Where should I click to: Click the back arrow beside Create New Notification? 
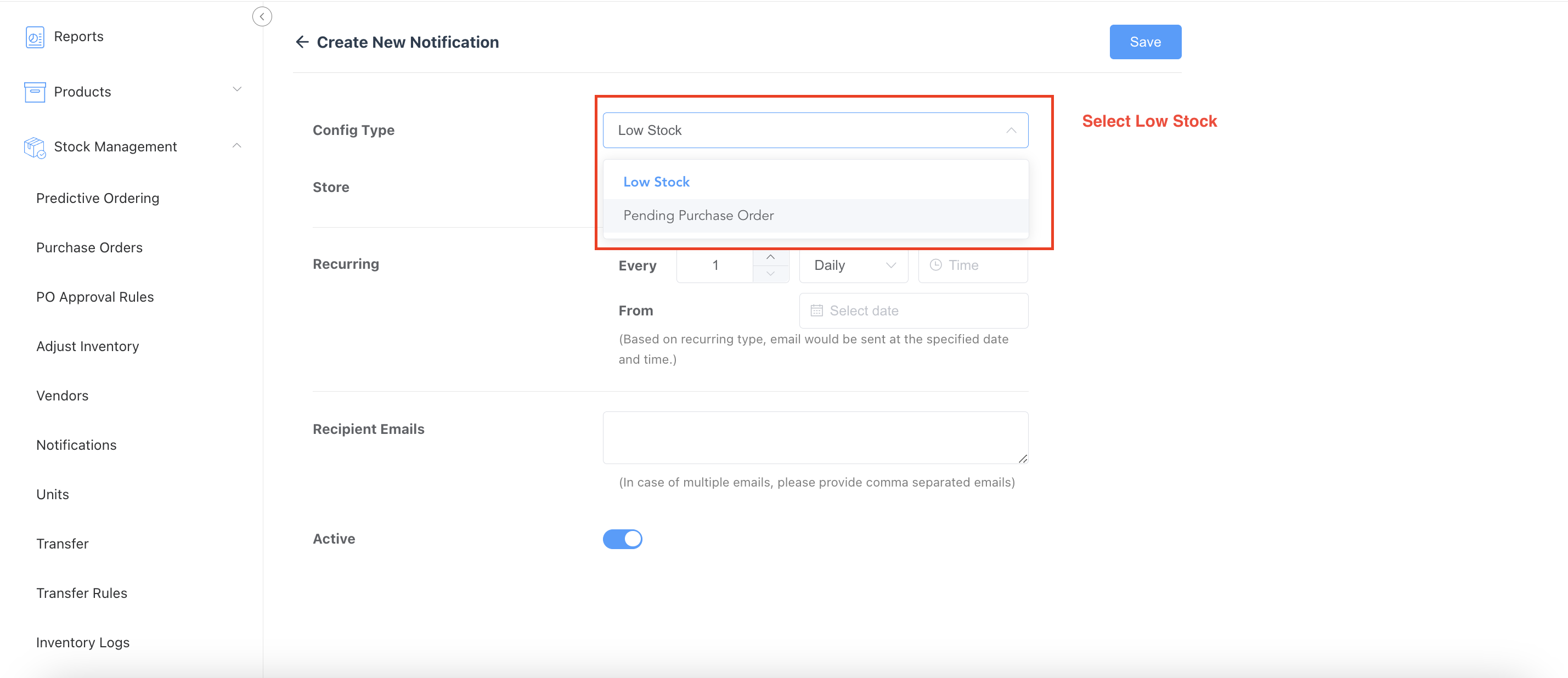click(x=302, y=42)
